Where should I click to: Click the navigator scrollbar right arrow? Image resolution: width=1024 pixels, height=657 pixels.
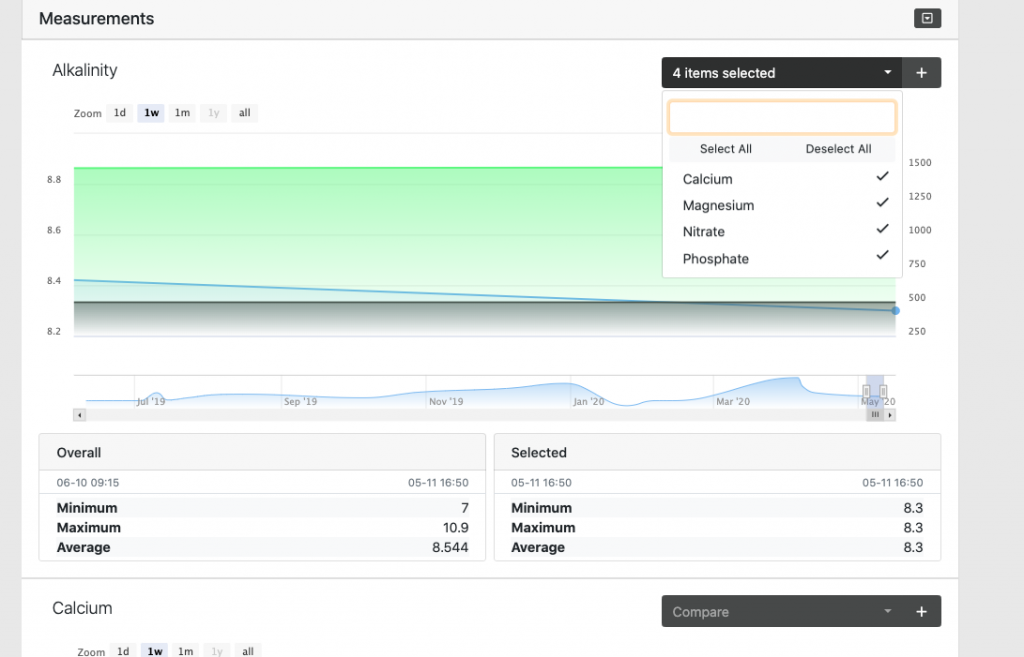click(889, 415)
